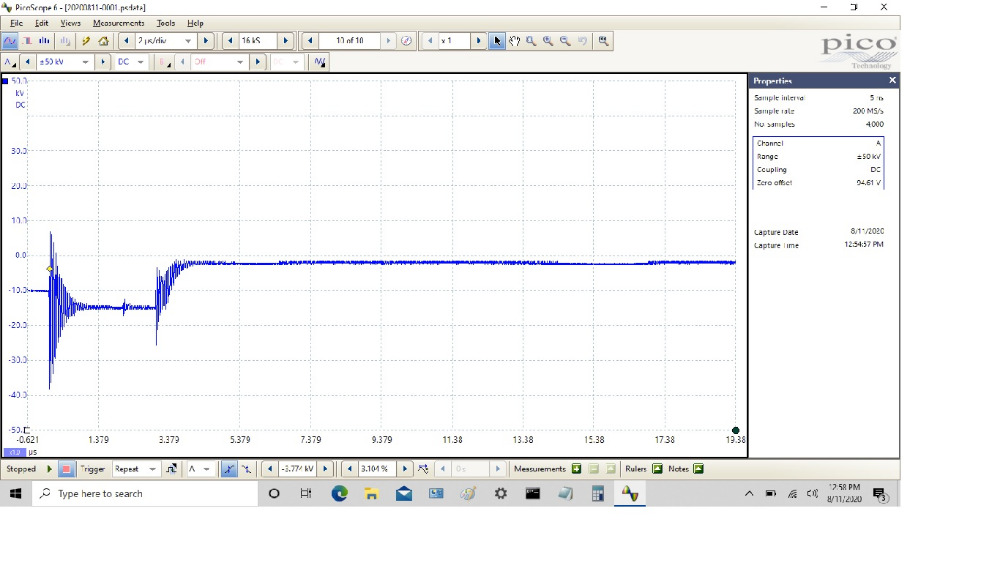This screenshot has width=1000, height=562.
Task: Open Settings gear on taskbar
Action: pos(501,494)
